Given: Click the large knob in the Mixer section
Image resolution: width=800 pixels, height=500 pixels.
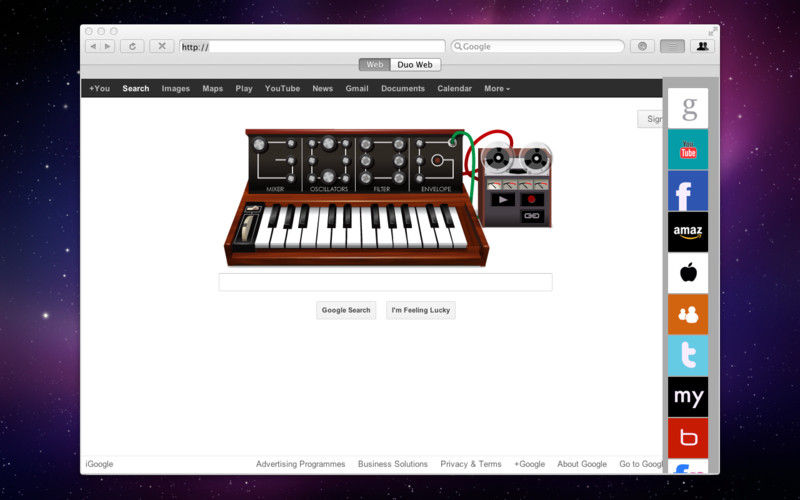Looking at the screenshot, I should (x=260, y=144).
